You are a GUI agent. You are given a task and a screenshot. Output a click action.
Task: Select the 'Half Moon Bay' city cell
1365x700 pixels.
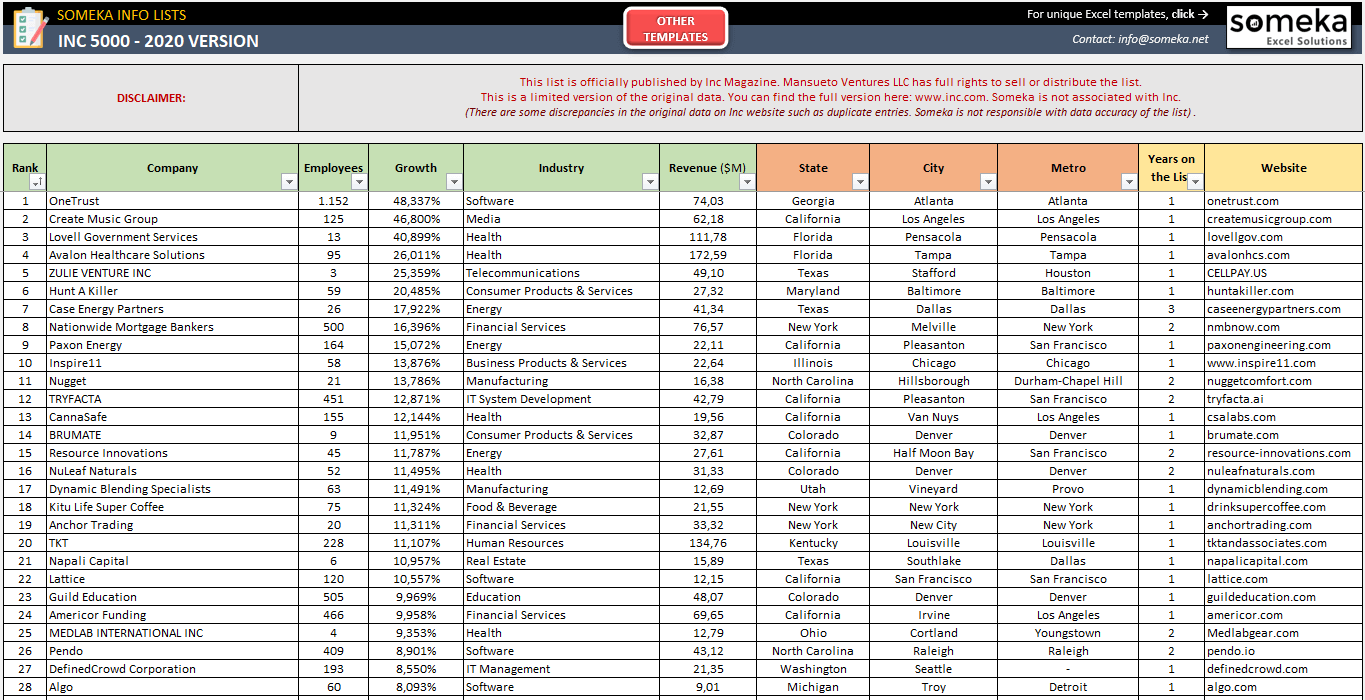point(934,453)
